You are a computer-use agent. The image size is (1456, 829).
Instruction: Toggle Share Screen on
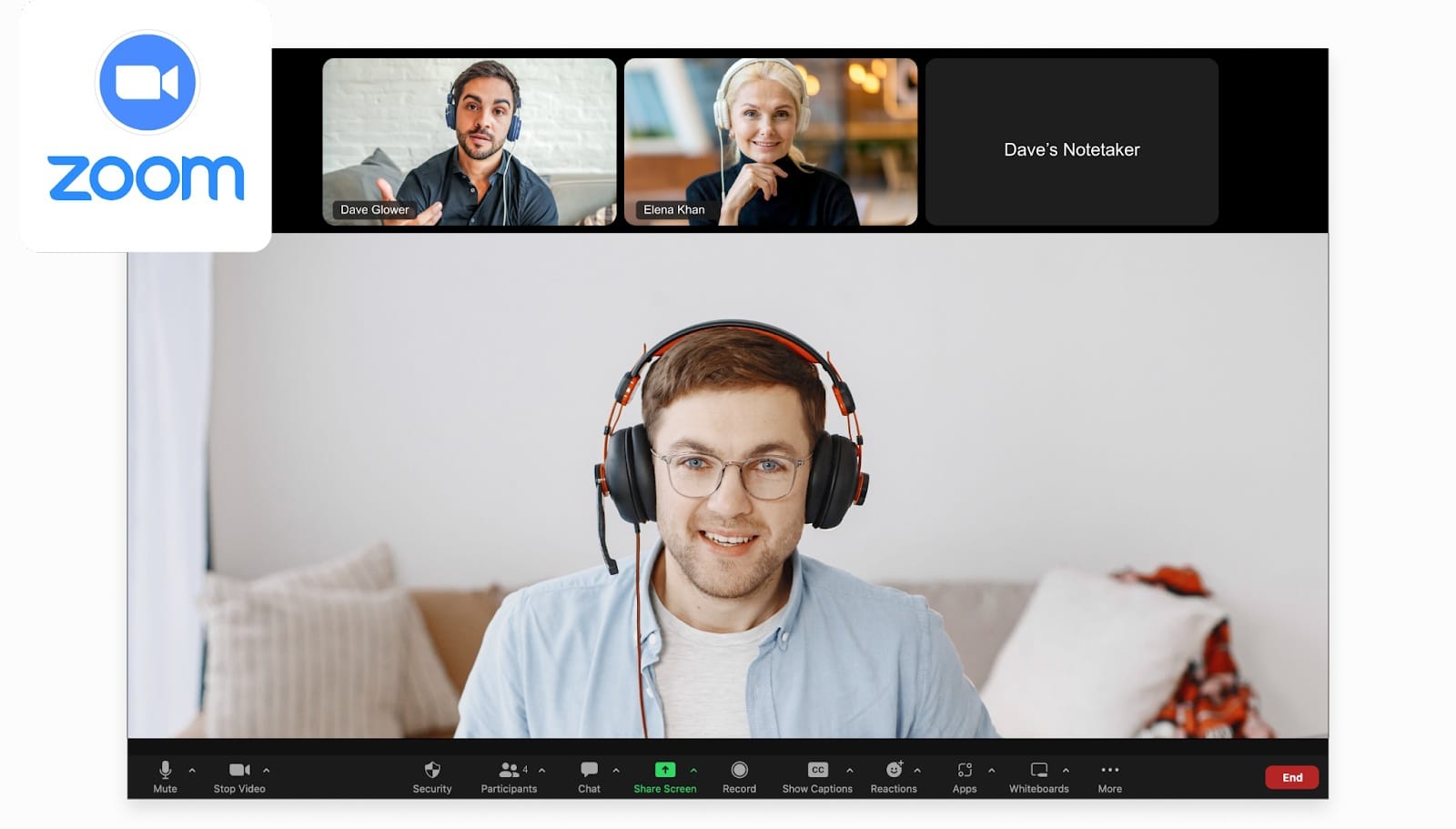pyautogui.click(x=664, y=771)
